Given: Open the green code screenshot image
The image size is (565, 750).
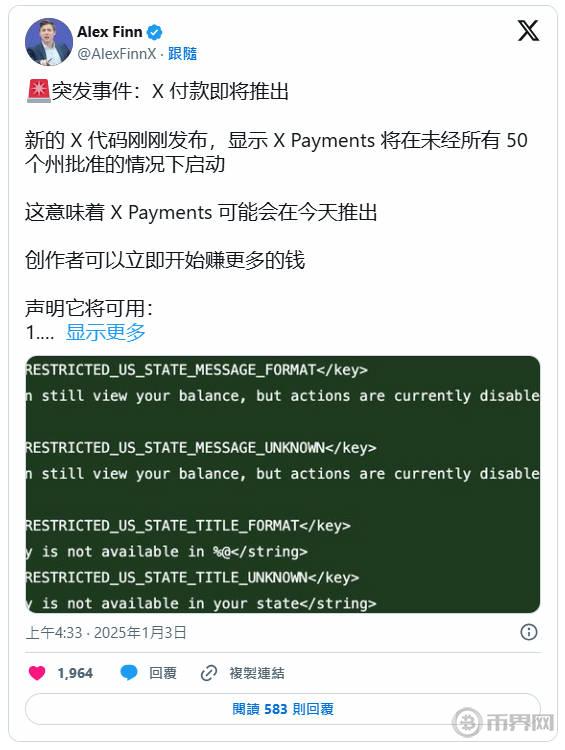Looking at the screenshot, I should [283, 484].
